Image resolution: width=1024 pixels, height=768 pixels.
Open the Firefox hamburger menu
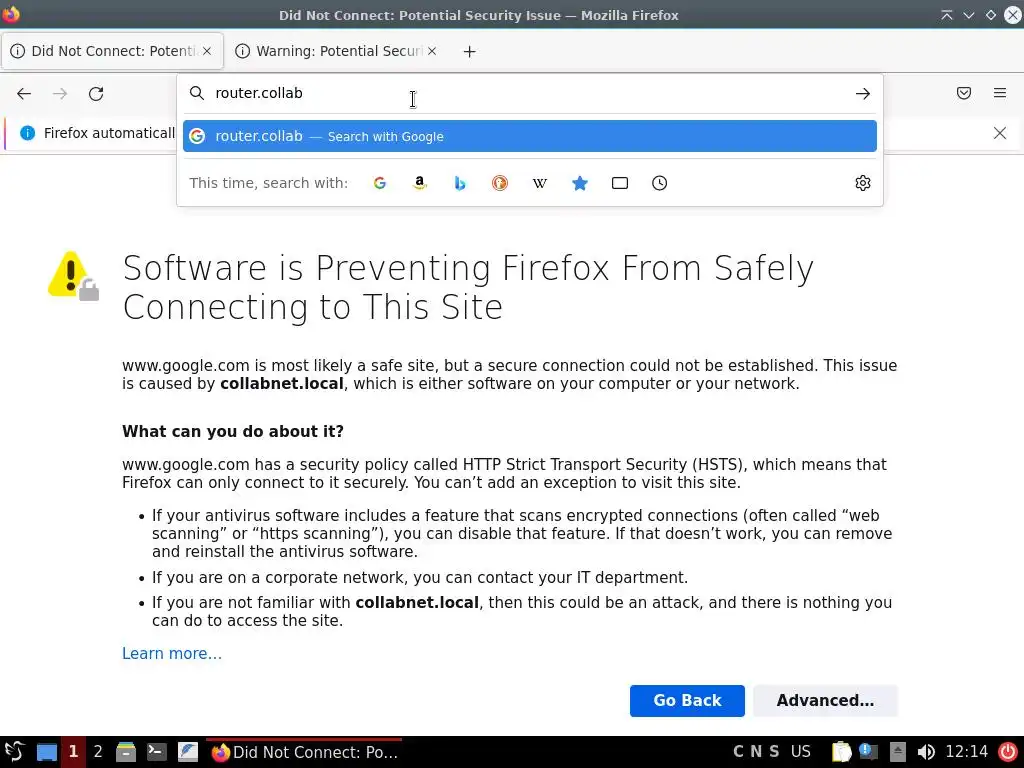point(1000,93)
